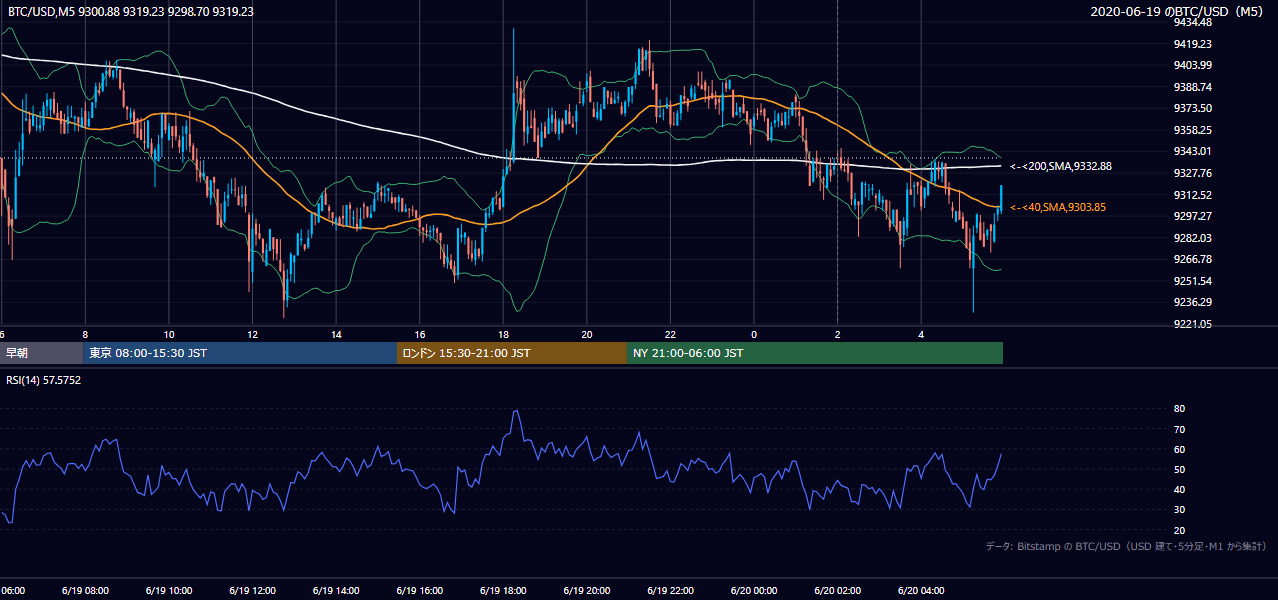This screenshot has height=600, width=1278.
Task: Click the hour 16 label under the price chart
Action: [420, 334]
